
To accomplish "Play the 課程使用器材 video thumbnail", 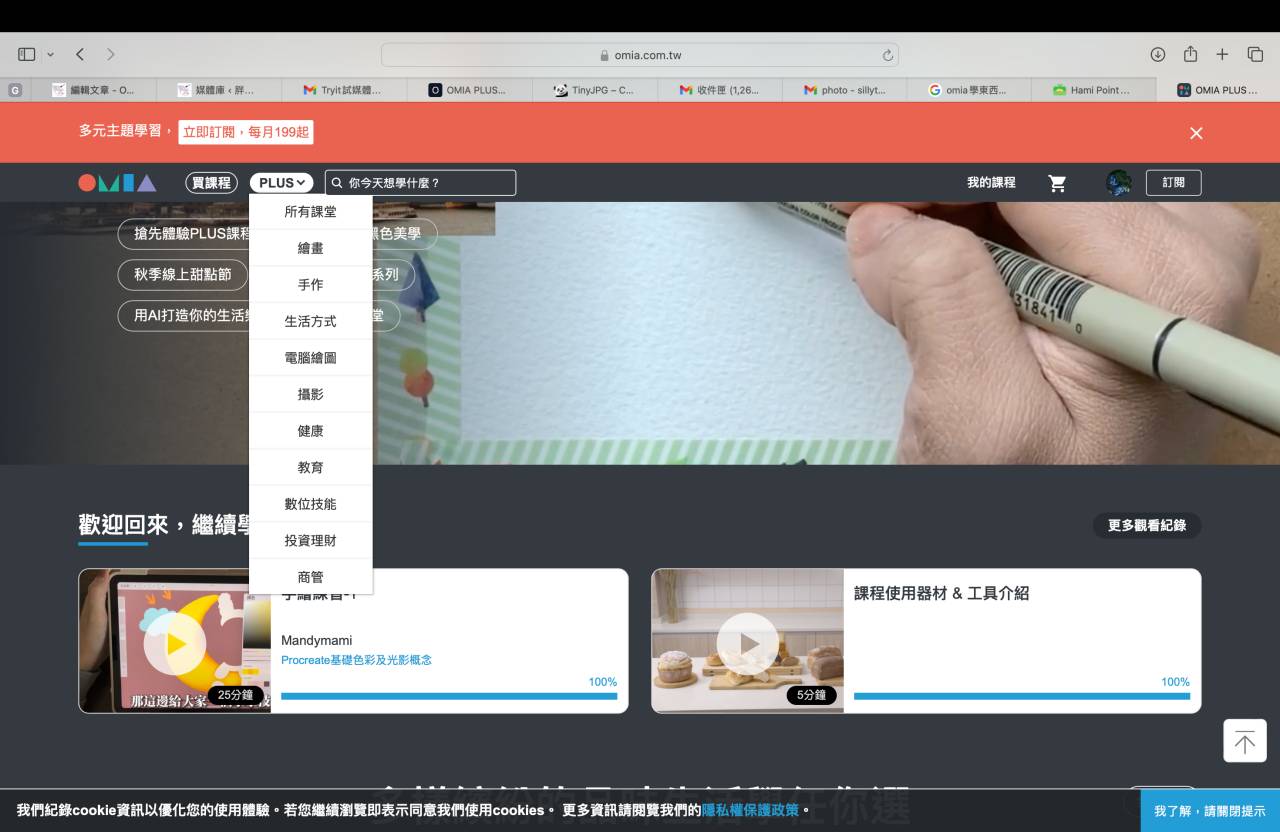I will [x=747, y=643].
